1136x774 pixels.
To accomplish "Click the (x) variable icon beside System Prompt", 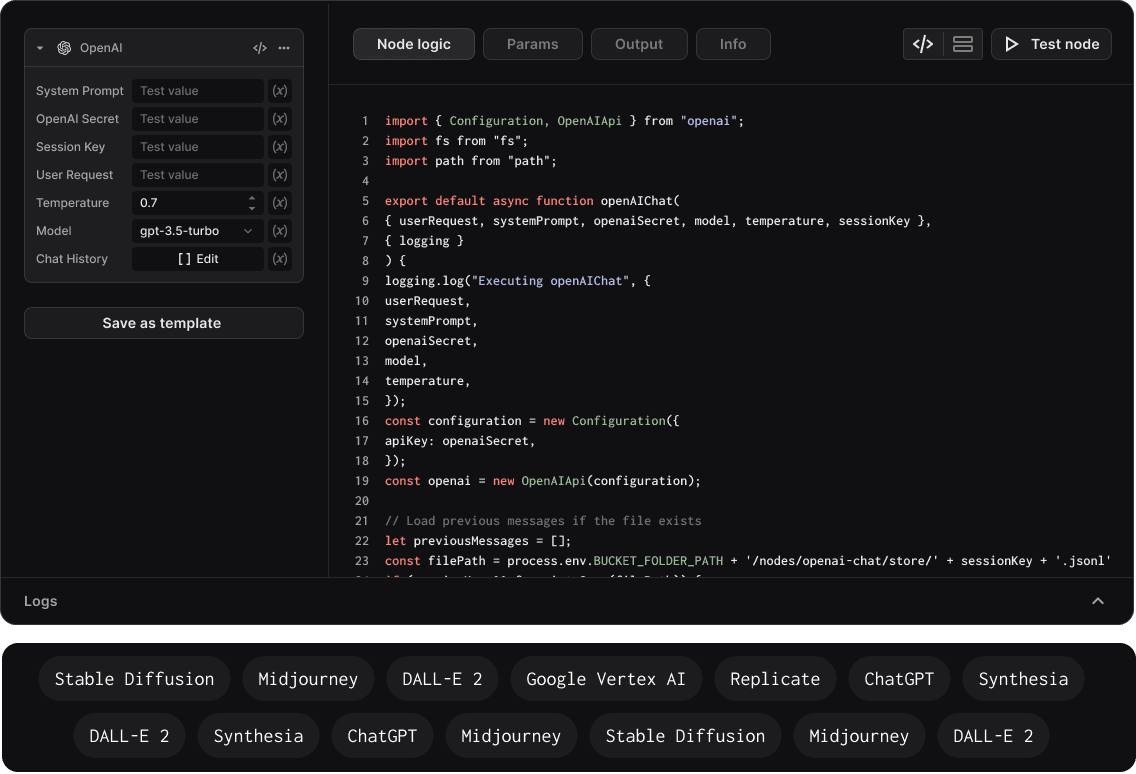I will click(x=280, y=90).
